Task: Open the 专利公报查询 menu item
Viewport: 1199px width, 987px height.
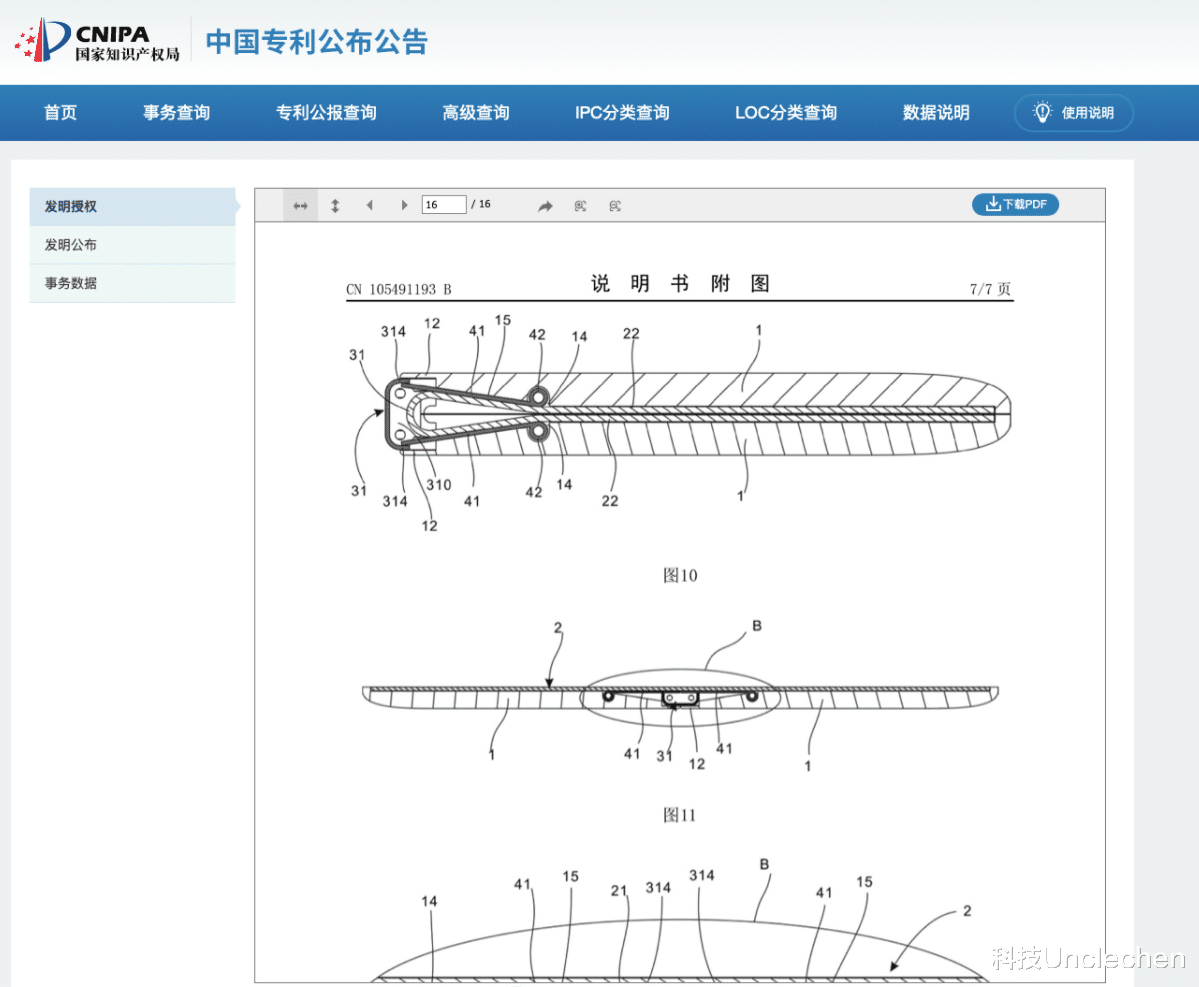Action: click(327, 112)
